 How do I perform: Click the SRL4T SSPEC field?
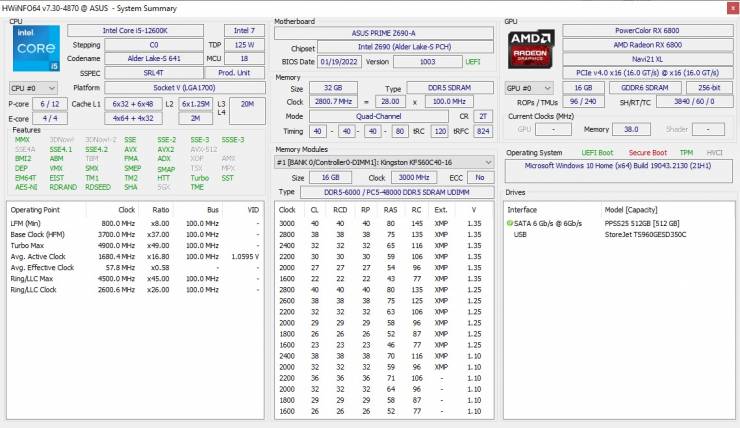coord(154,73)
